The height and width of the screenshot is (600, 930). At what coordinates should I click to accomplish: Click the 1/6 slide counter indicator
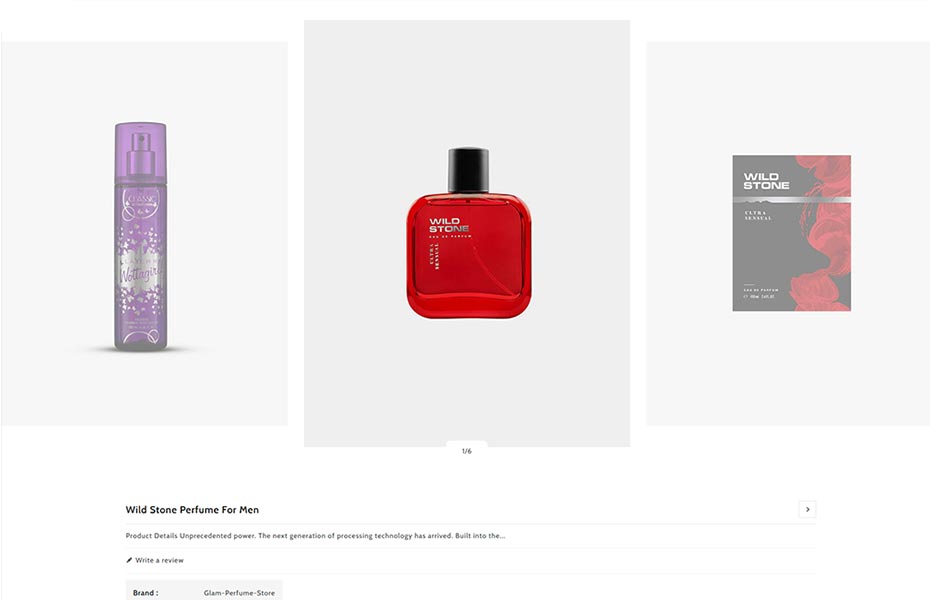click(x=467, y=451)
